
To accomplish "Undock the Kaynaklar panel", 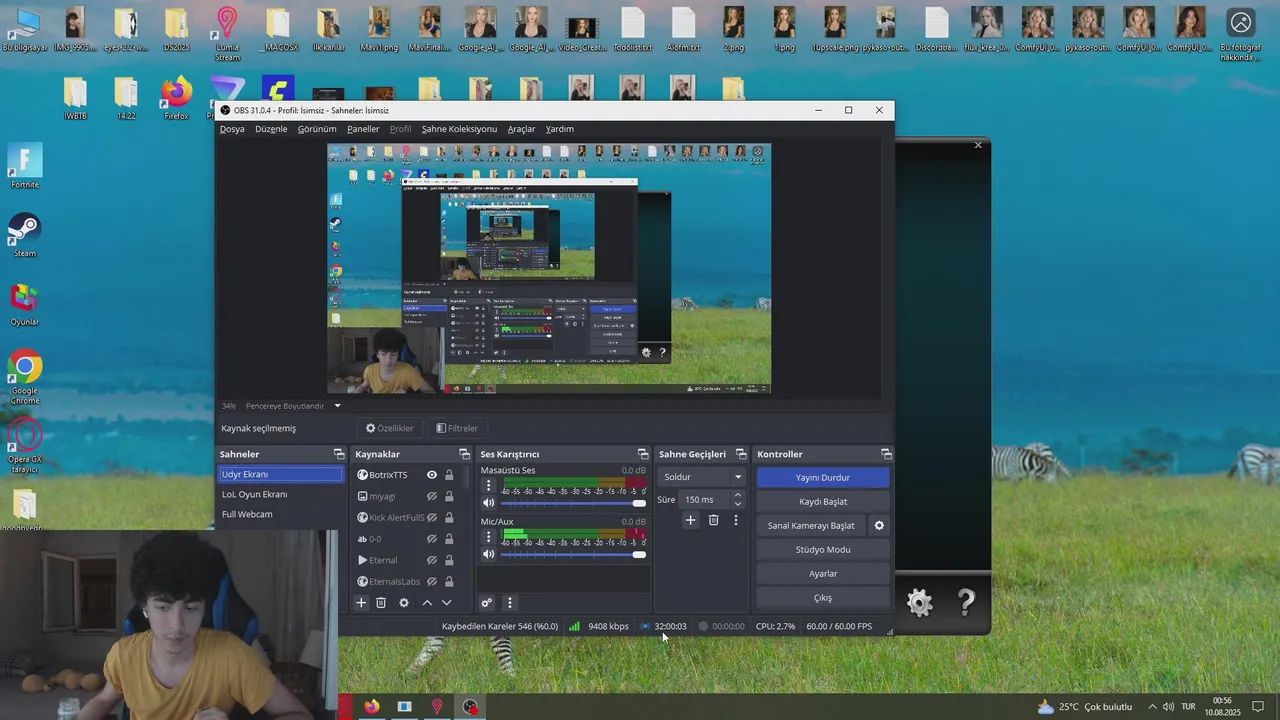I will pos(463,454).
